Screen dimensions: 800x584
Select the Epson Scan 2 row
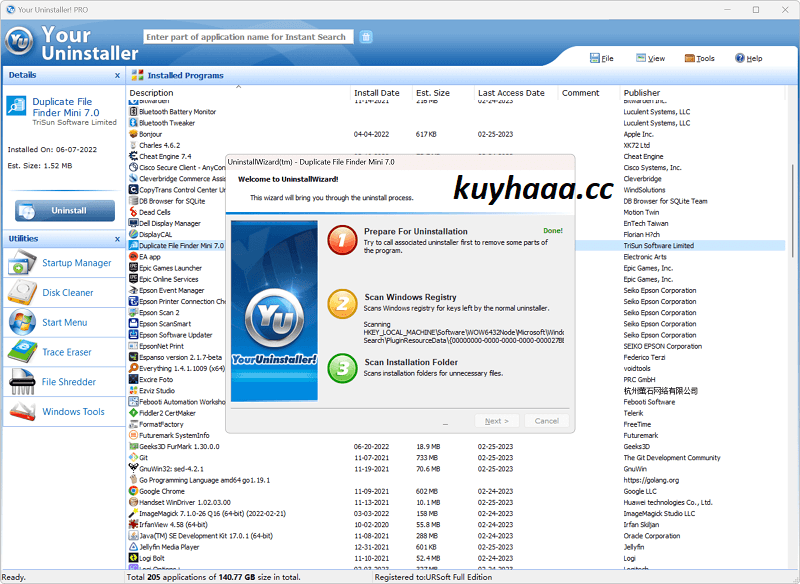tap(455, 313)
